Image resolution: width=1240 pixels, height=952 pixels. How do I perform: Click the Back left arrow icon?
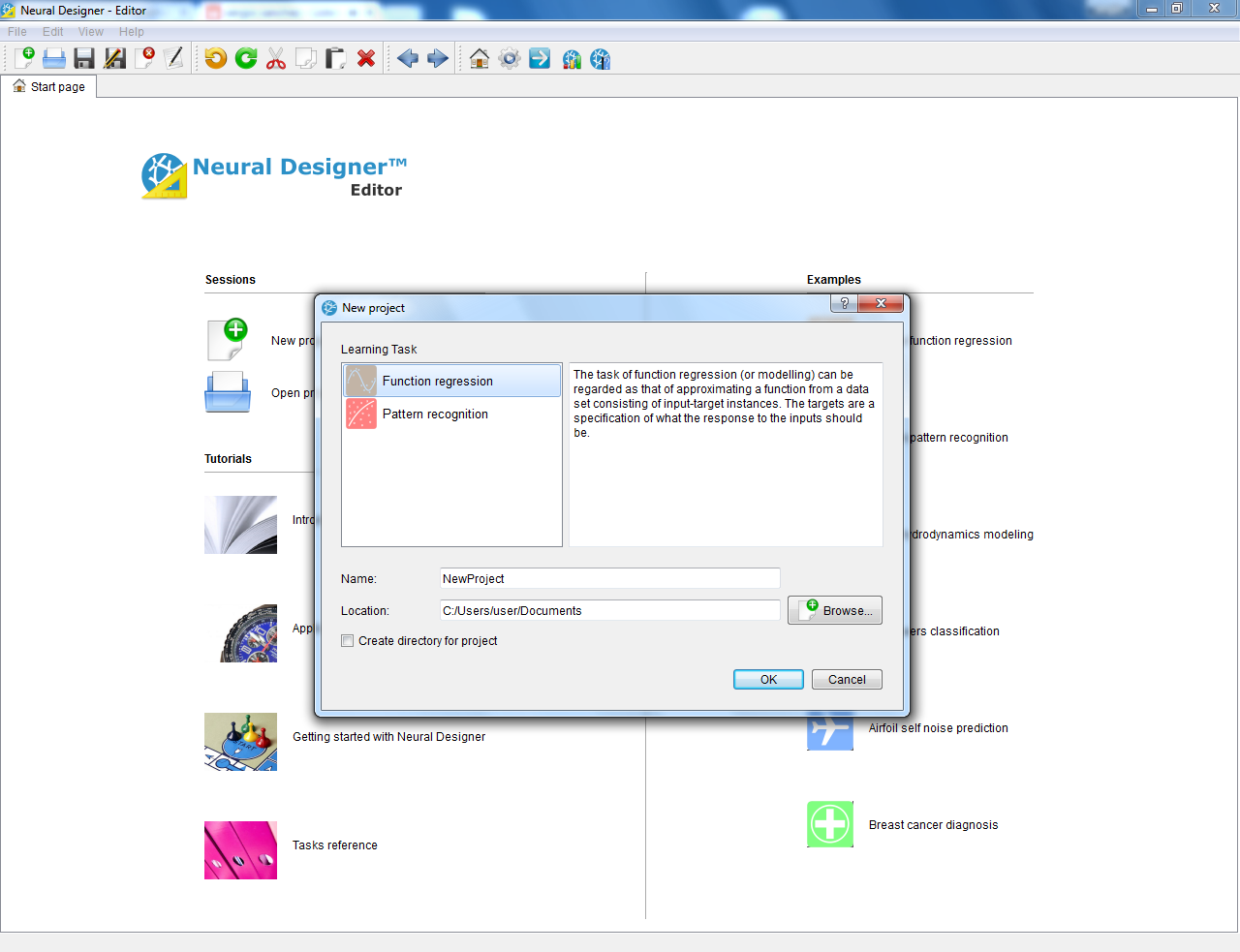click(x=408, y=58)
